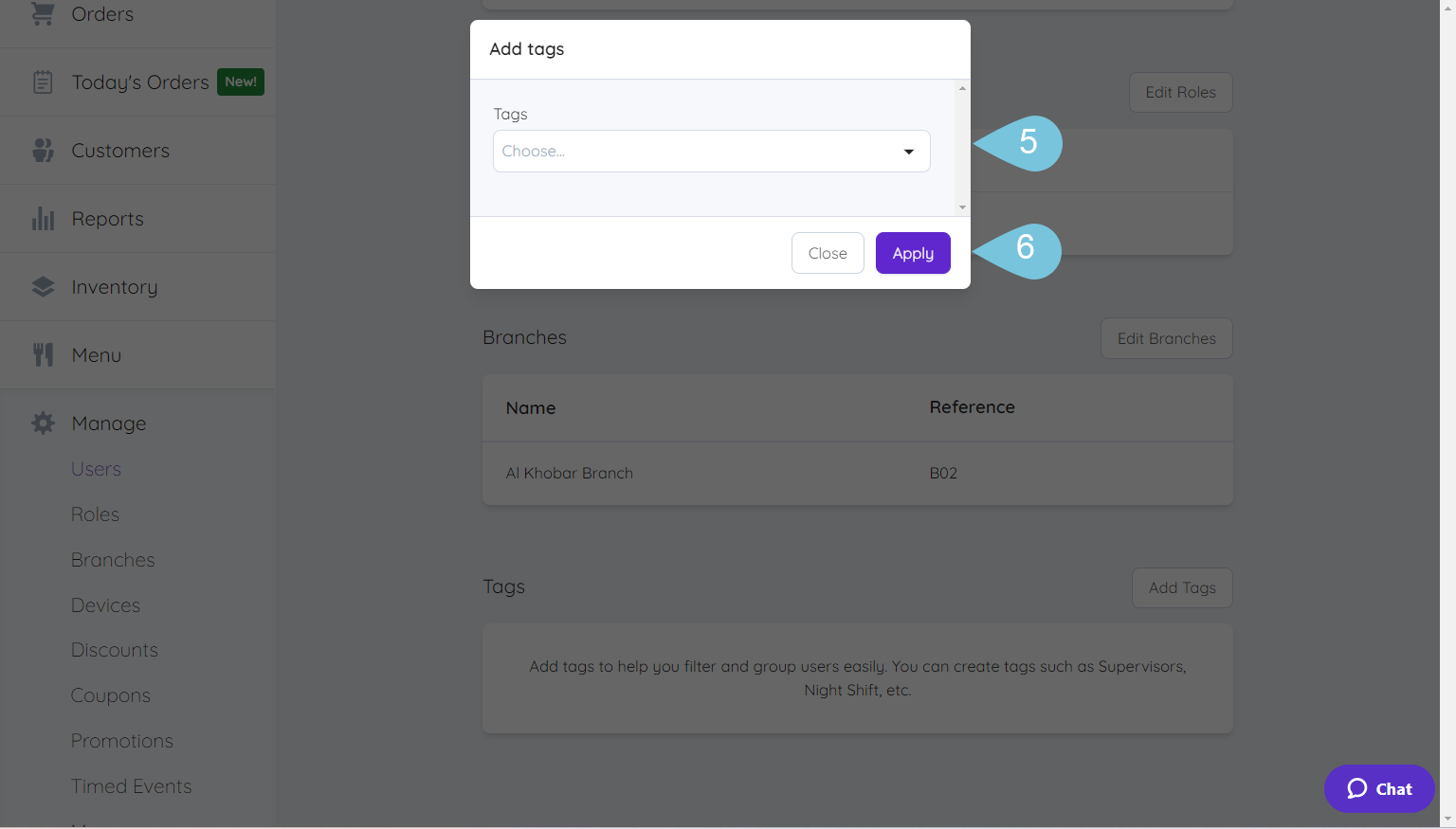The height and width of the screenshot is (829, 1456).
Task: Go to the Users page
Action: [x=96, y=468]
